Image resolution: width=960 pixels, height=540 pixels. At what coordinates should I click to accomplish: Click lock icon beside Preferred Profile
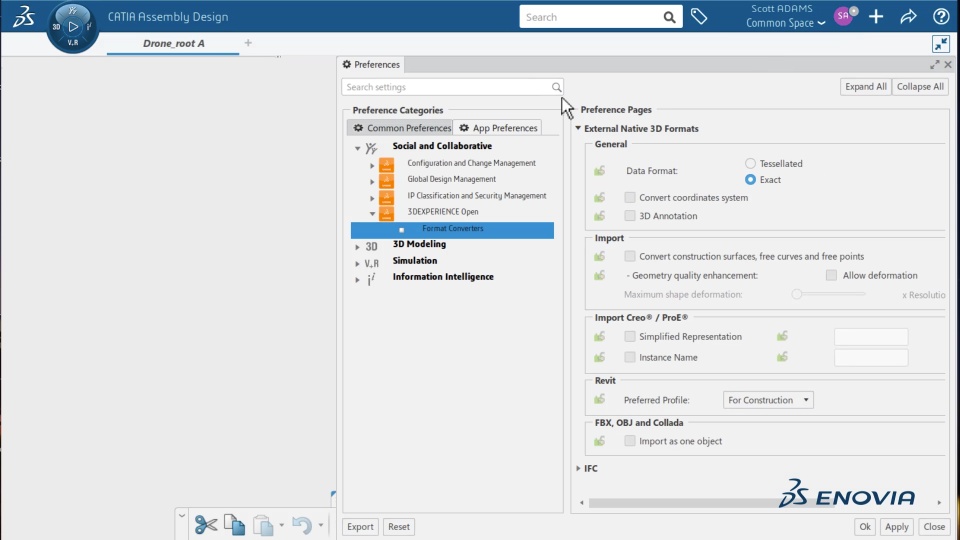(599, 399)
